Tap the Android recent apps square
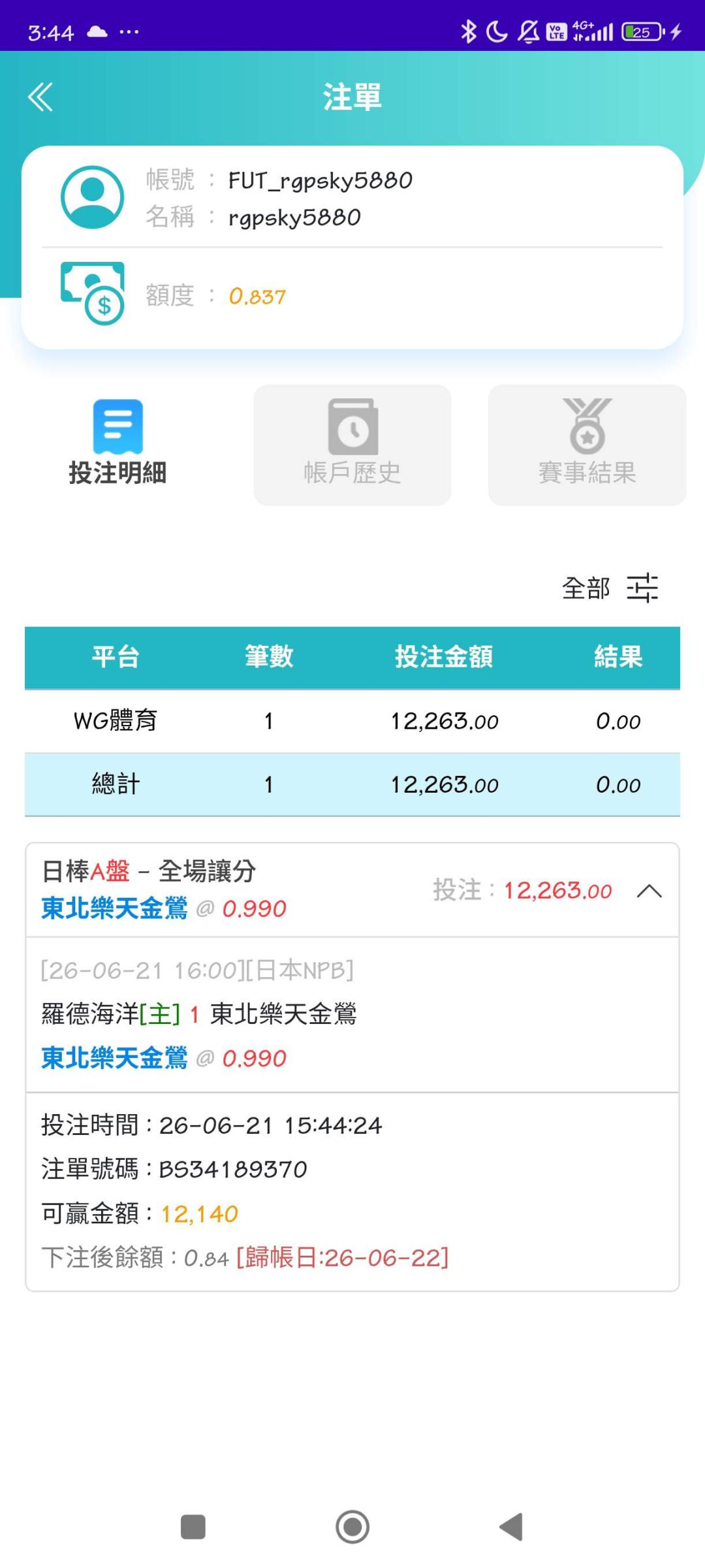 coord(193,1527)
